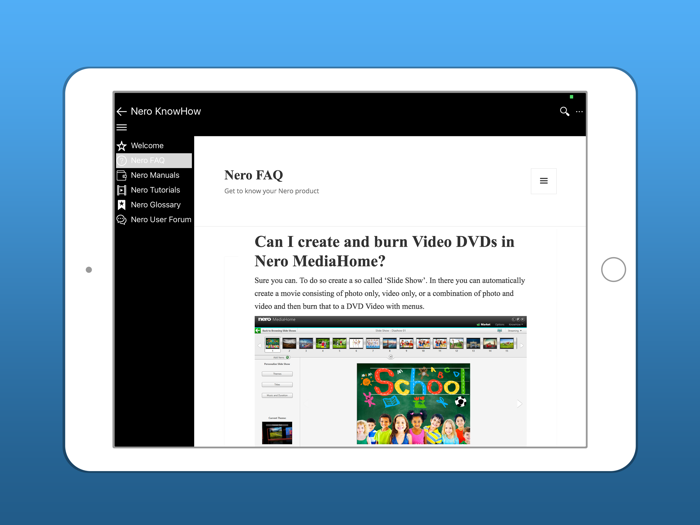Click the Video DVDs in MediaHome article heading

click(x=384, y=251)
